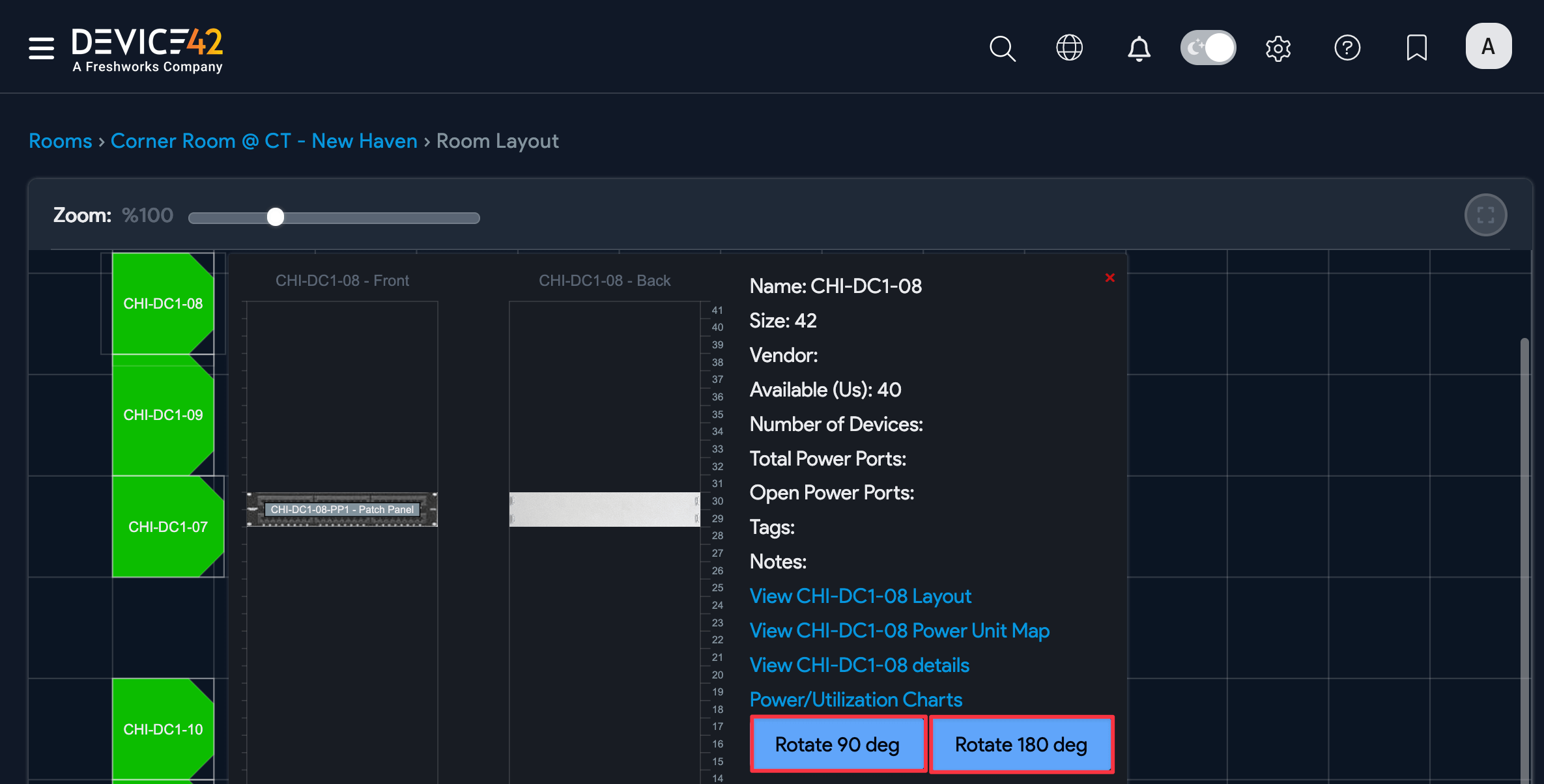Open the hamburger main menu
Image resolution: width=1544 pixels, height=784 pixels.
(41, 48)
